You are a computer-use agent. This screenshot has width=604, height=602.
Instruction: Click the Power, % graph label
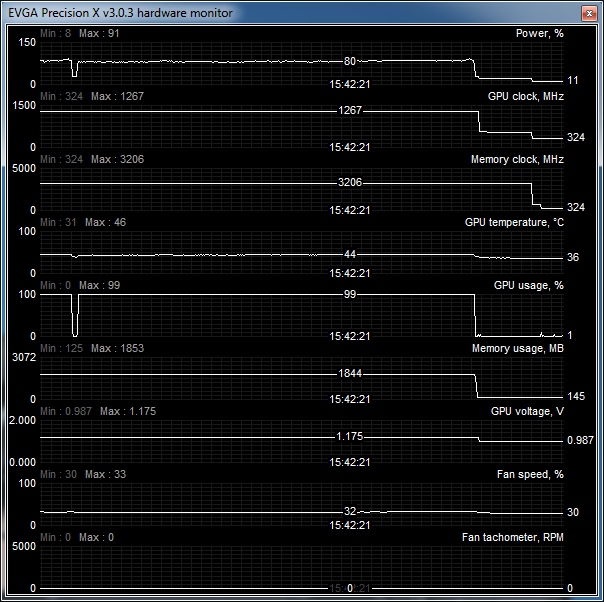click(x=532, y=33)
